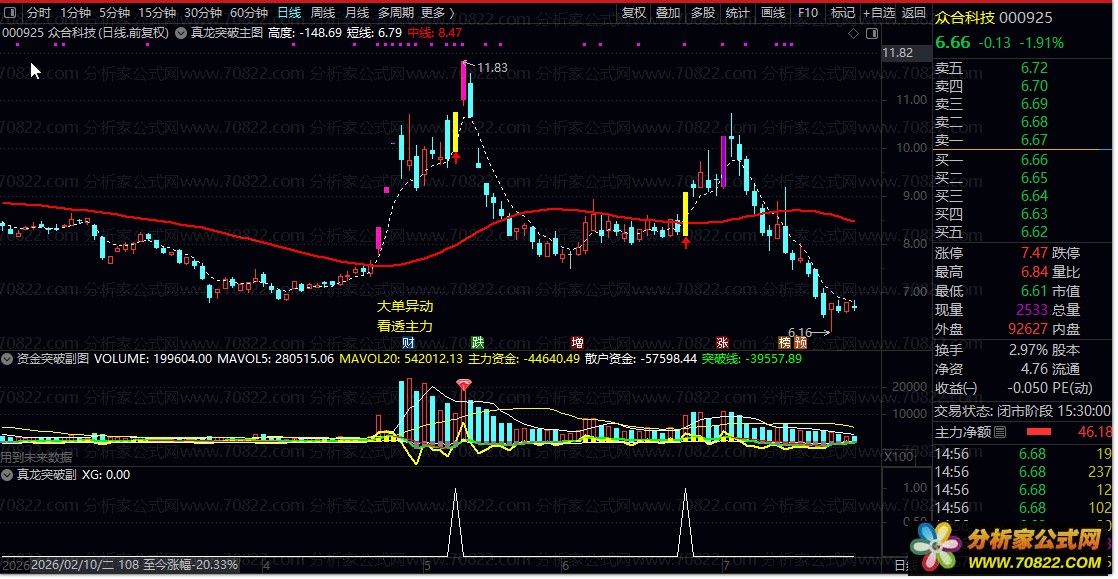
Task: Click red up arrow under 11.83 peak candle
Action: click(x=456, y=158)
